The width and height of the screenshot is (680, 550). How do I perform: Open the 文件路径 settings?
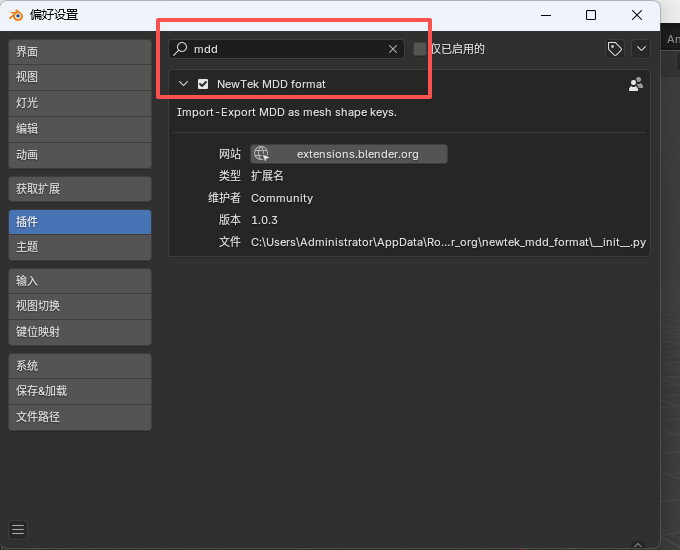(x=80, y=417)
